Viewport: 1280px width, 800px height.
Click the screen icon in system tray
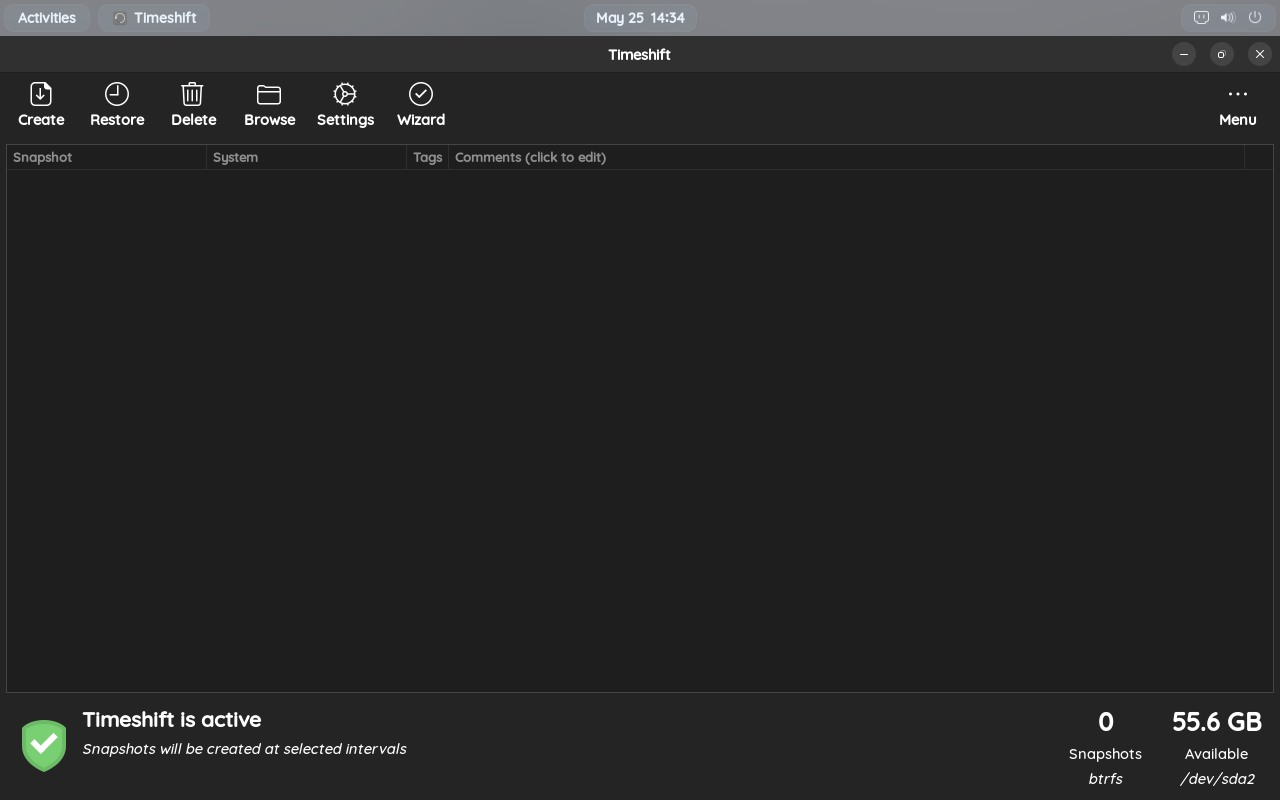click(1201, 18)
